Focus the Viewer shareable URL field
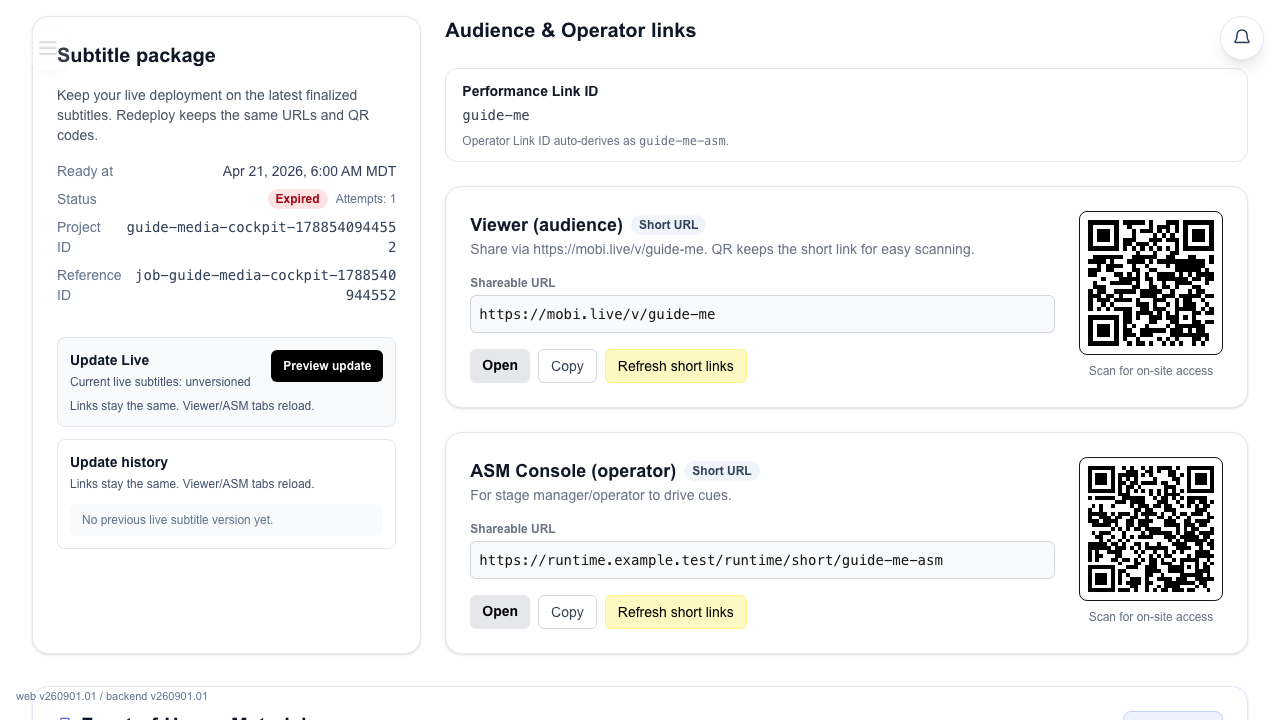The width and height of the screenshot is (1280, 720). point(762,314)
